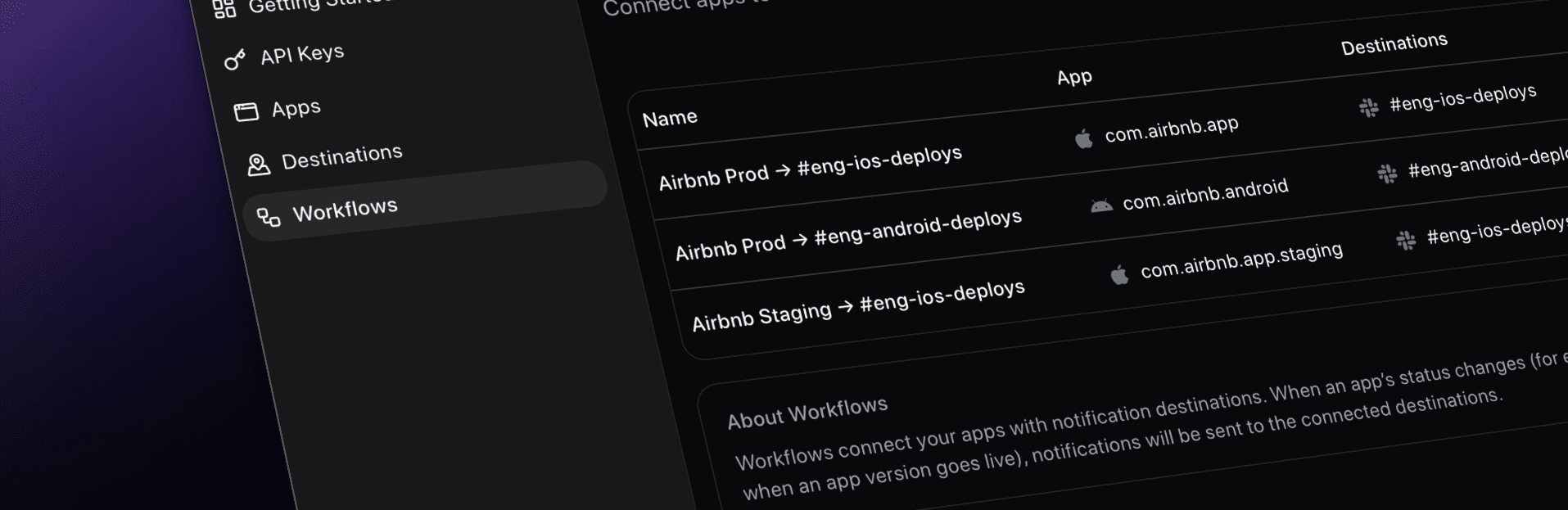Select the Workflows sidebar item
The image size is (1568, 510).
[x=345, y=210]
